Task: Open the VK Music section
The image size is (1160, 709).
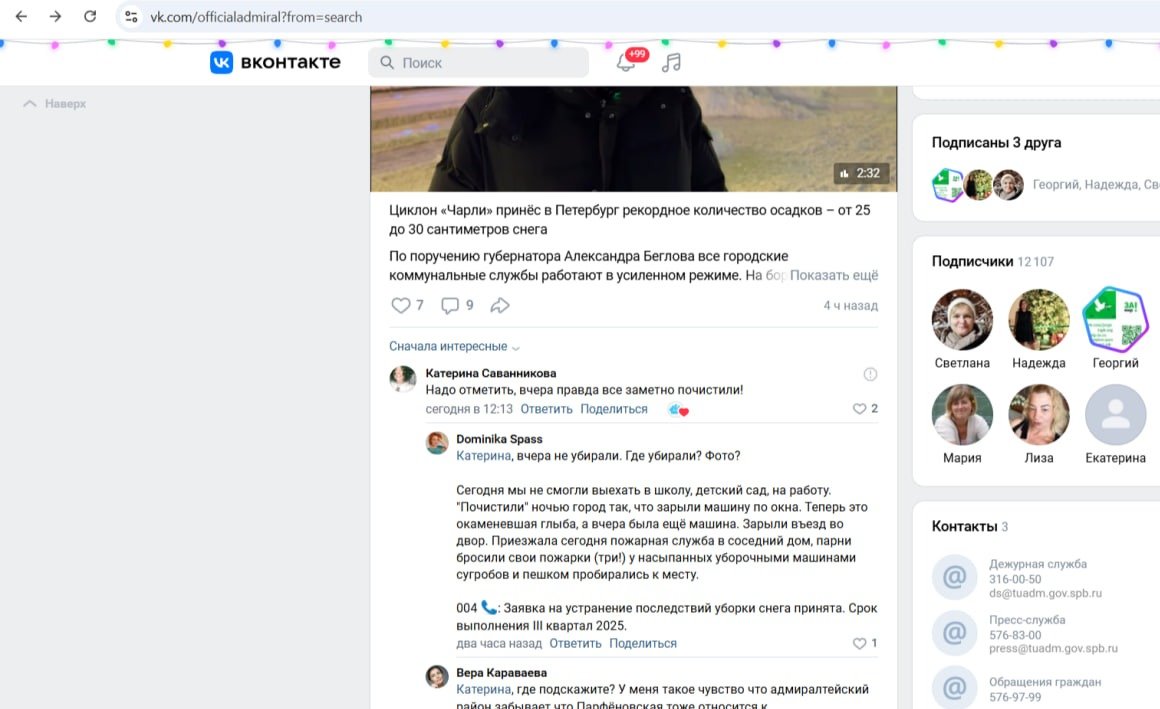Action: 670,61
